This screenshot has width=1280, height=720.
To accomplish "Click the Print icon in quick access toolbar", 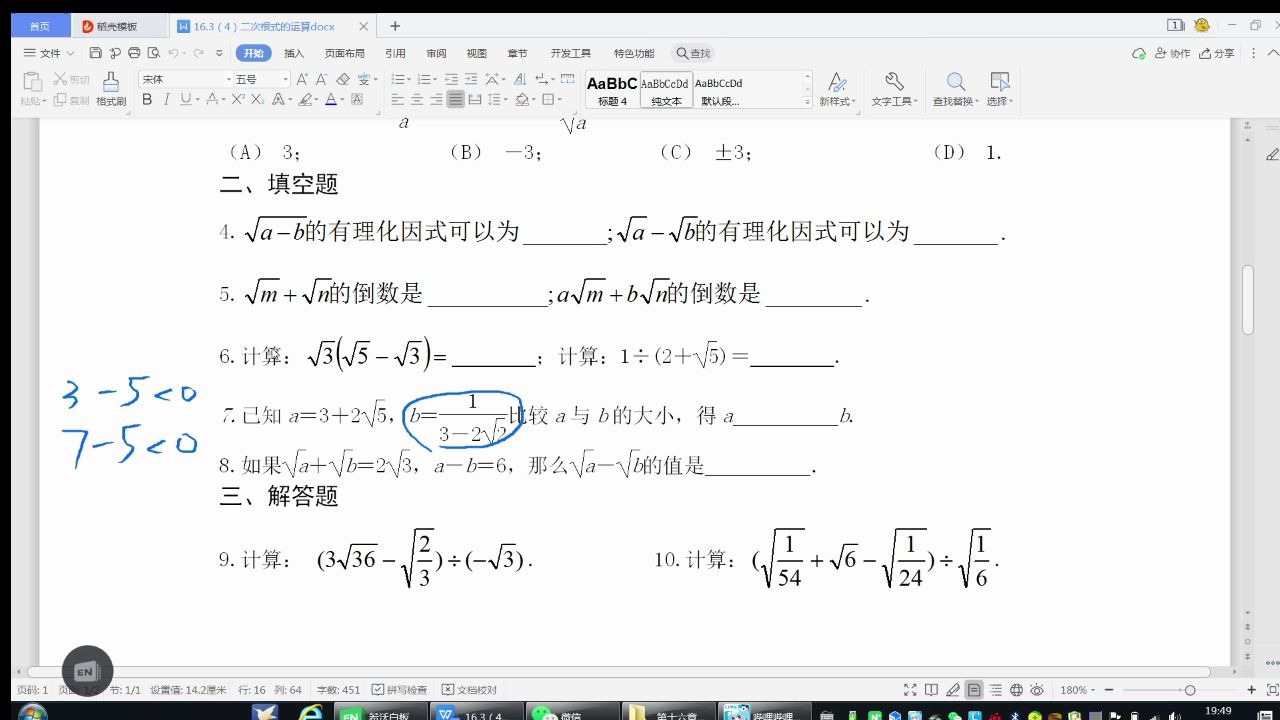I will pyautogui.click(x=134, y=53).
